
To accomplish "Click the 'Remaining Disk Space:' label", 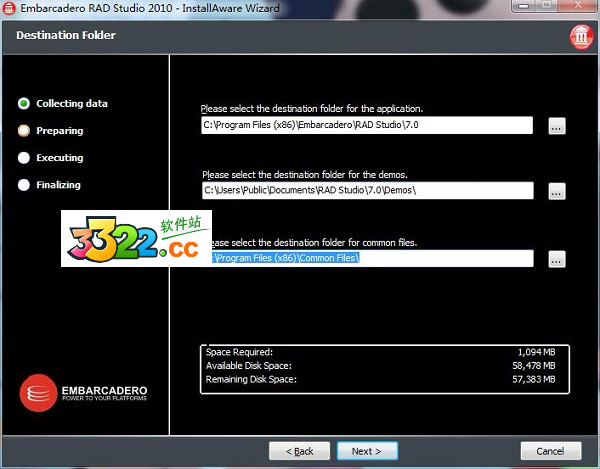I will pyautogui.click(x=251, y=379).
